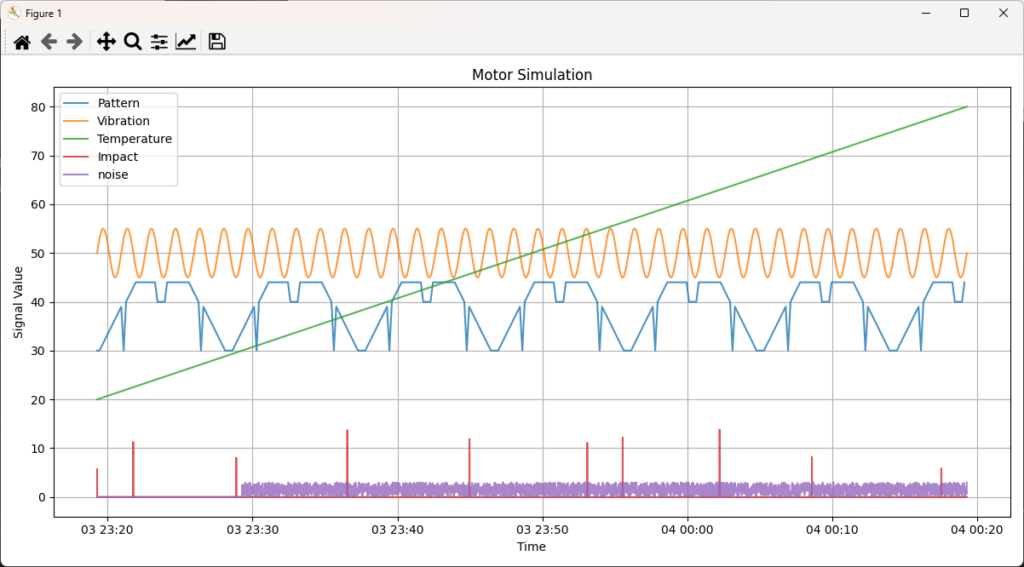Click the Back arrow to previous view

(48, 41)
